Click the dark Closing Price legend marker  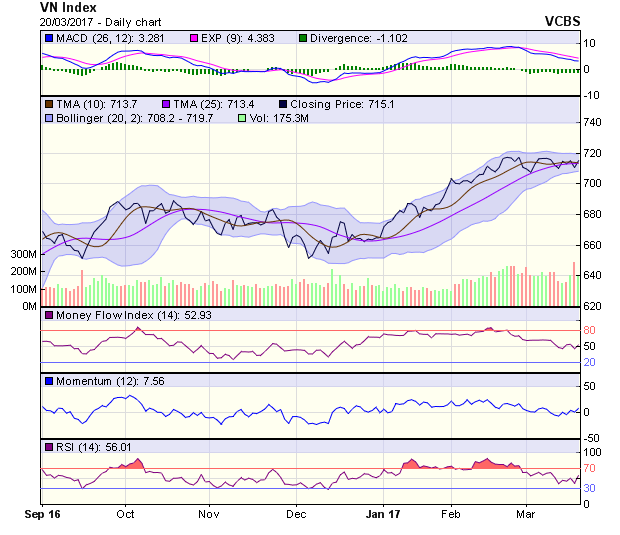pyautogui.click(x=284, y=103)
